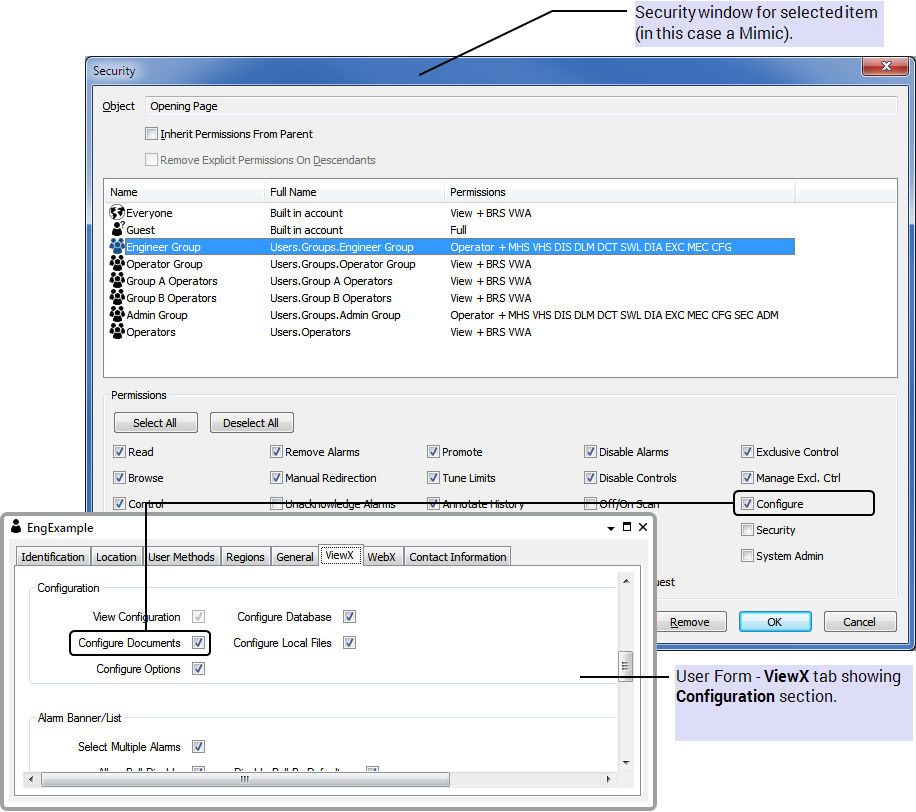Close the EngExample form
916x812 pixels.
click(643, 527)
